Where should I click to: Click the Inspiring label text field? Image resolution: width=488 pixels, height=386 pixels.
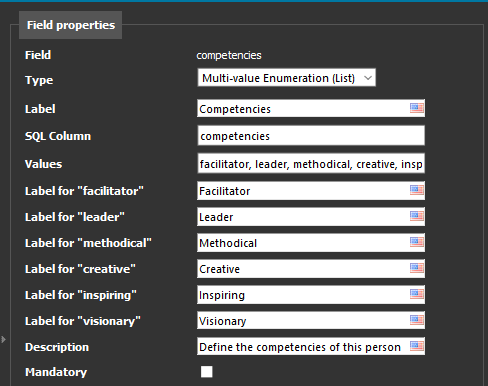[311, 294]
